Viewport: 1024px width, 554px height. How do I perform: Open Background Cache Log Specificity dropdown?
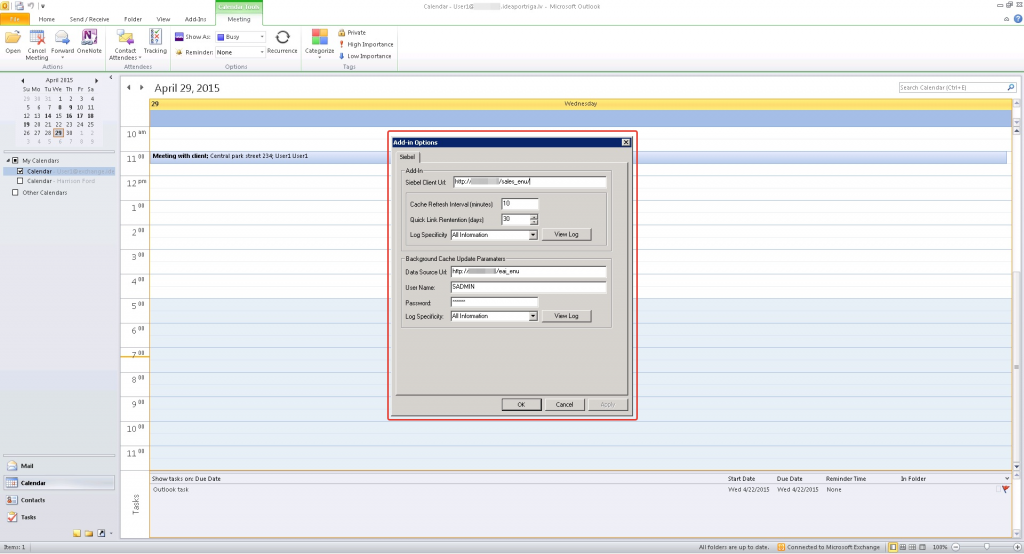533,316
